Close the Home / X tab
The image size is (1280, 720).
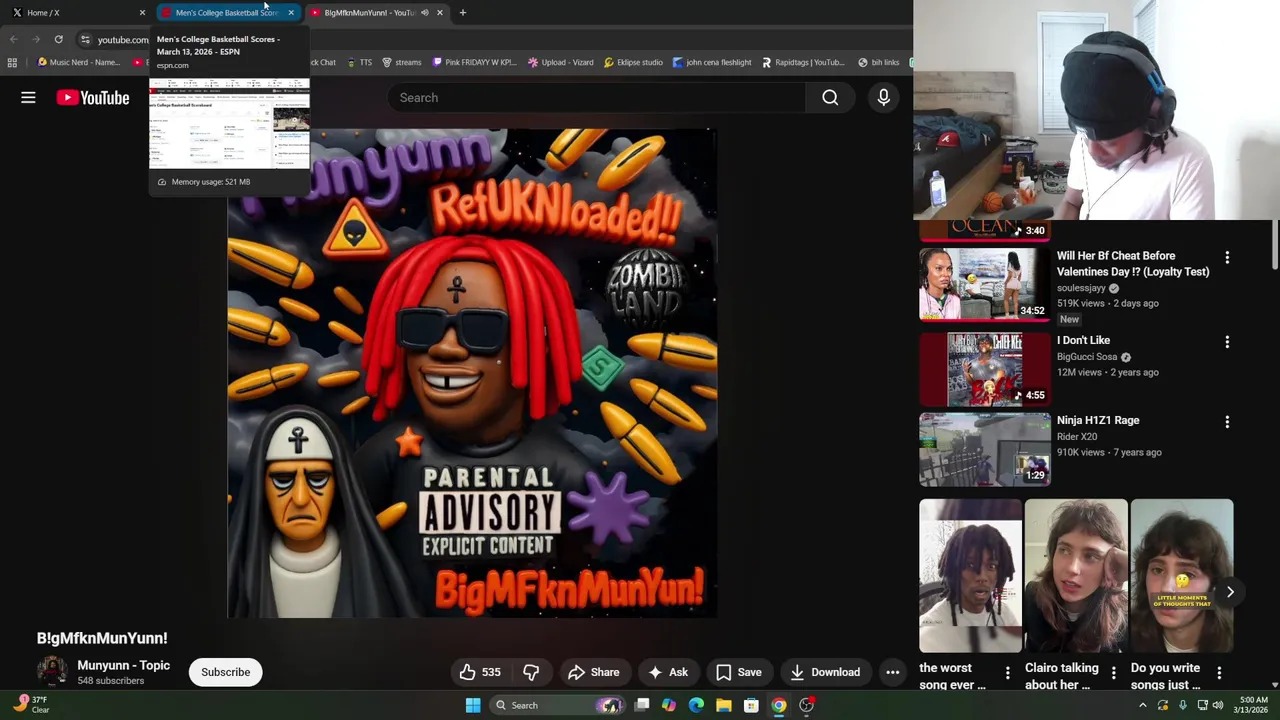(x=142, y=12)
